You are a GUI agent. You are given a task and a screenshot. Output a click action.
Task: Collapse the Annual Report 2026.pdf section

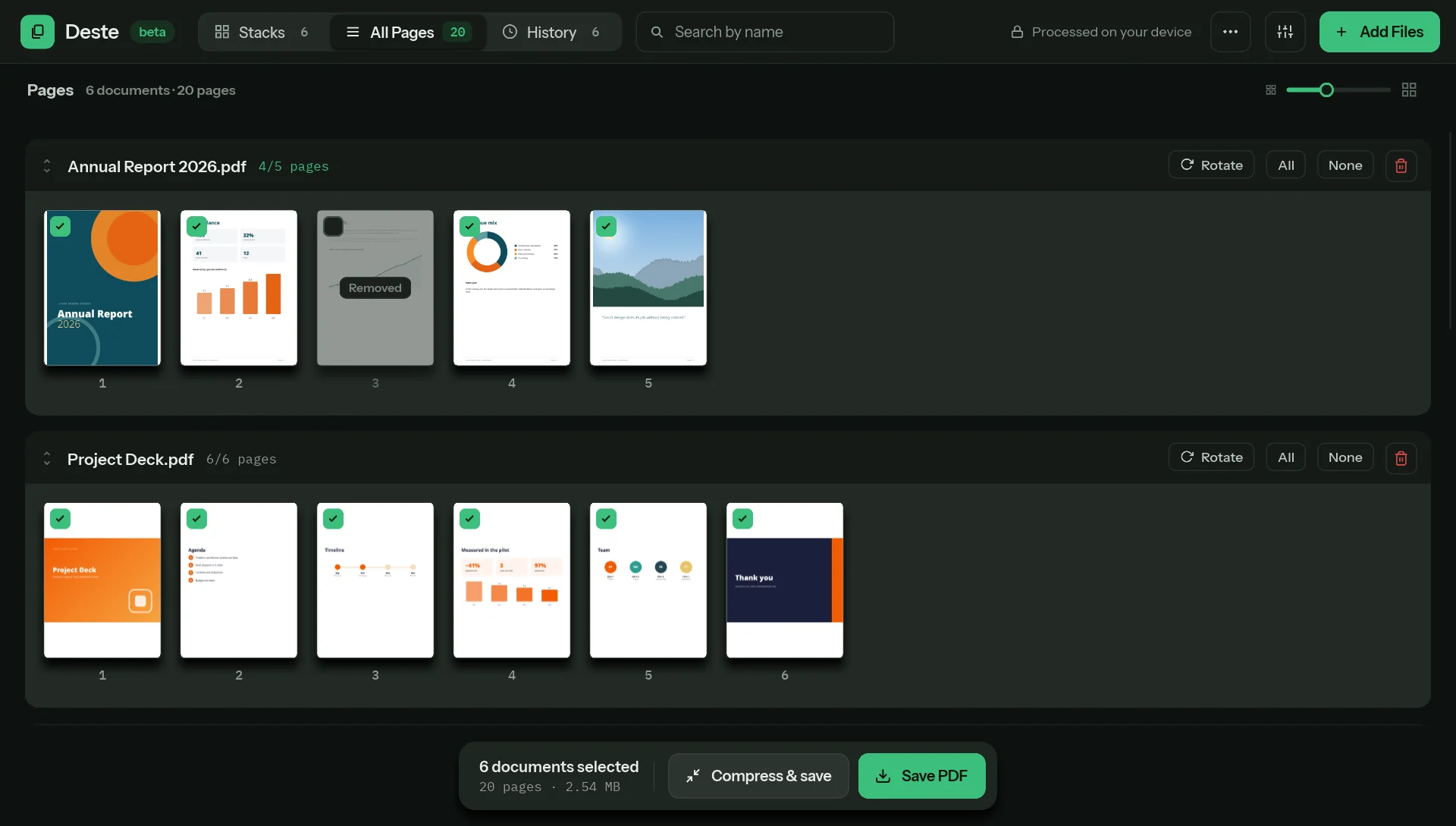[x=47, y=166]
